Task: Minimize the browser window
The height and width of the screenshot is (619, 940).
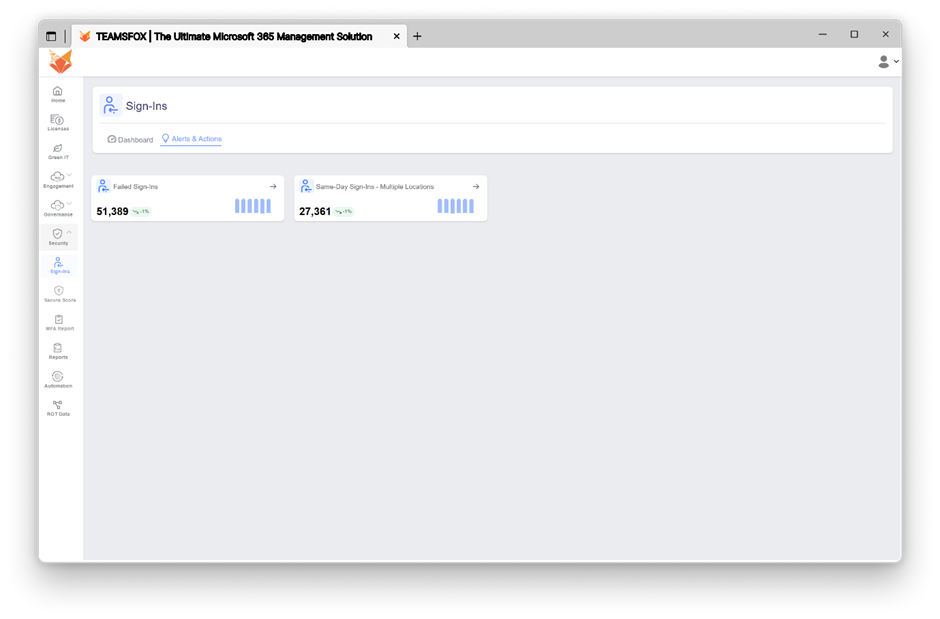Action: click(822, 35)
